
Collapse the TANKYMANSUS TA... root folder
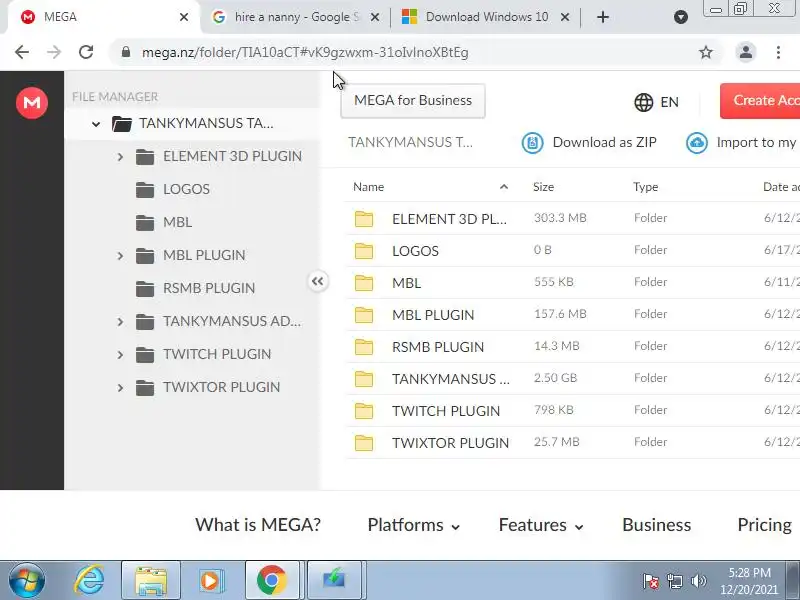pyautogui.click(x=96, y=123)
